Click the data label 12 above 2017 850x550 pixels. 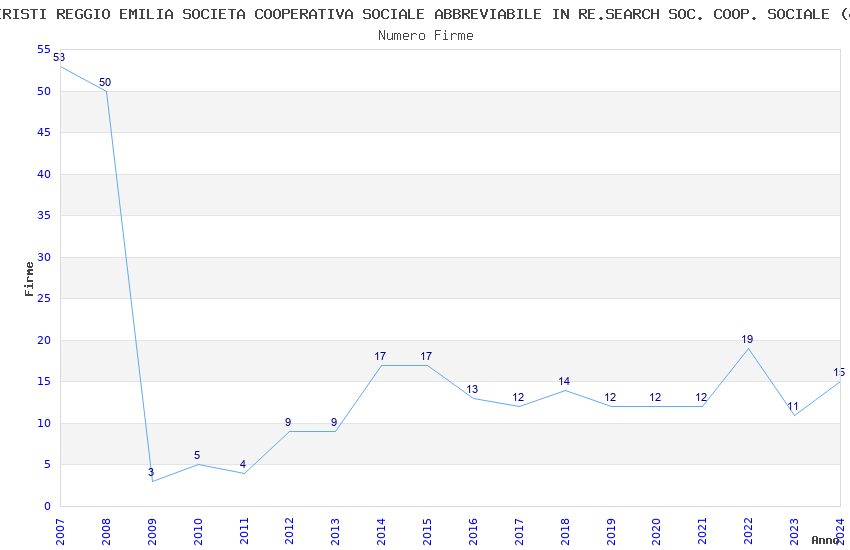click(518, 397)
